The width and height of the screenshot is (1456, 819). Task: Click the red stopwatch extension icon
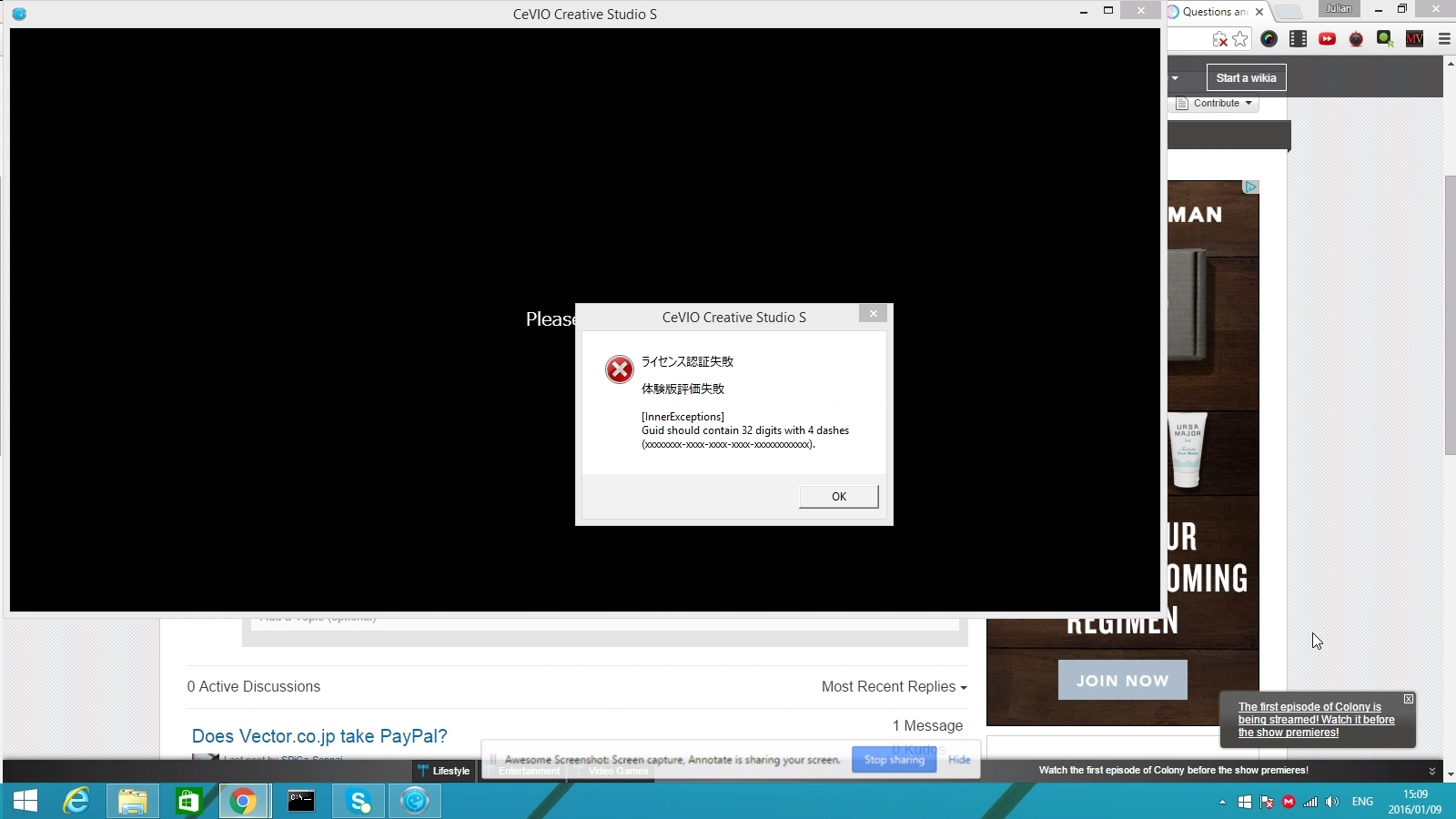[1356, 39]
